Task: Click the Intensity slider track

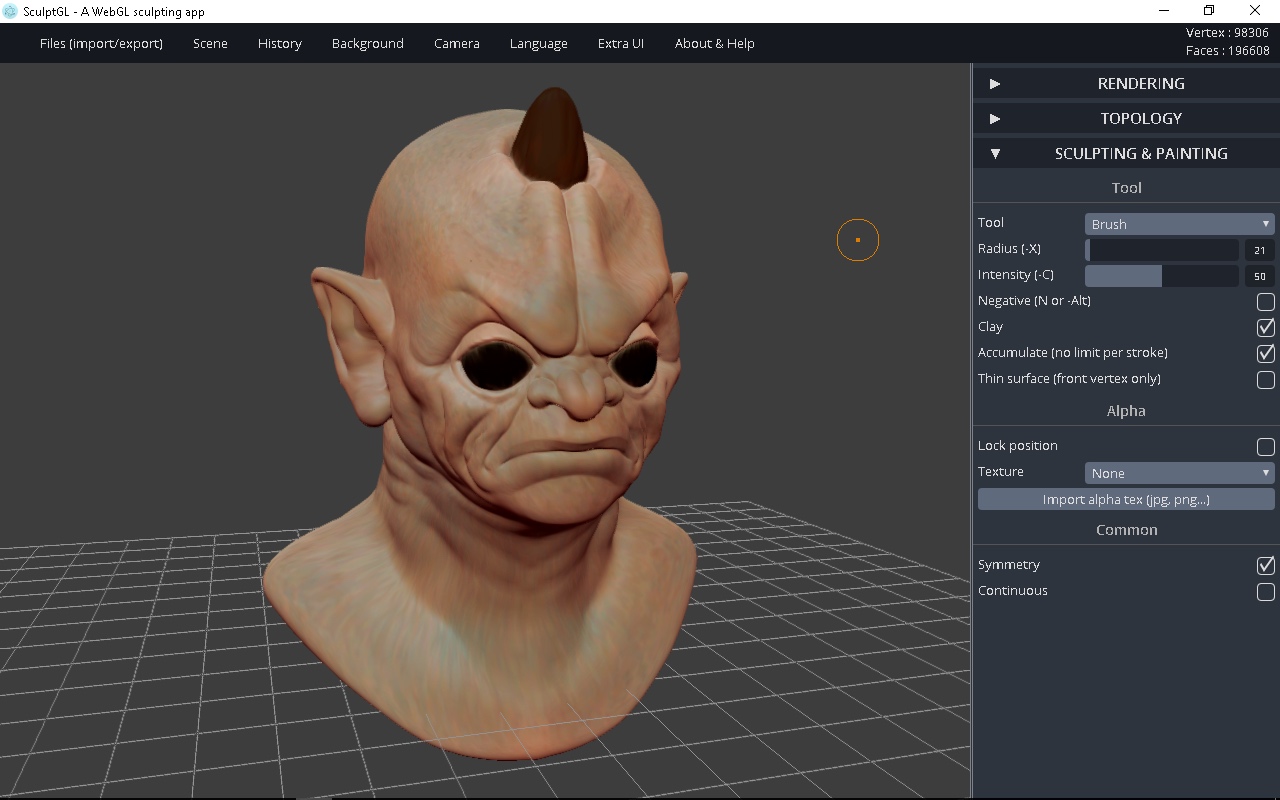Action: coord(1162,276)
